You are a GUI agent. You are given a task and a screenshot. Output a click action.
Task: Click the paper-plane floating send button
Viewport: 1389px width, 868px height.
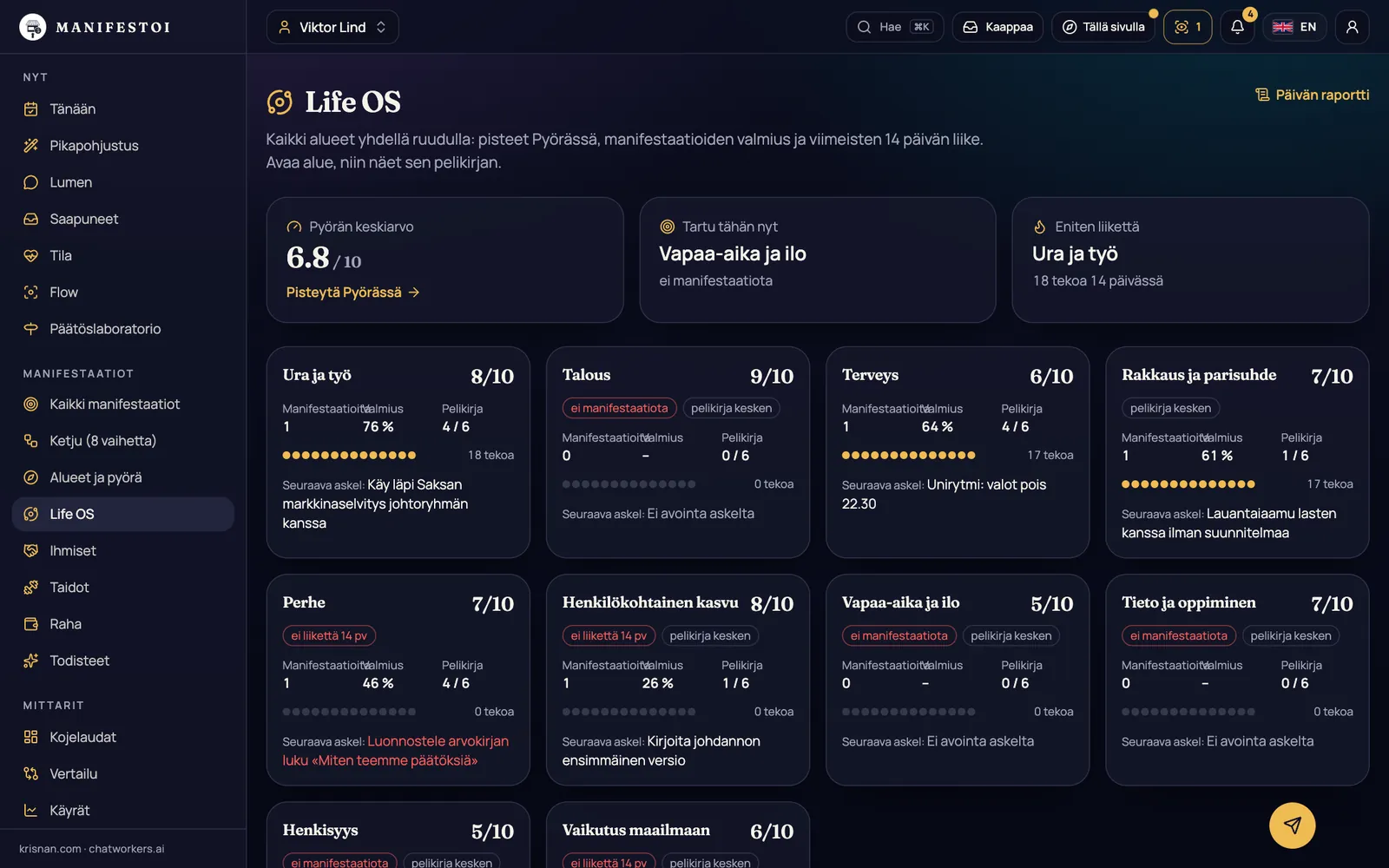(x=1292, y=825)
